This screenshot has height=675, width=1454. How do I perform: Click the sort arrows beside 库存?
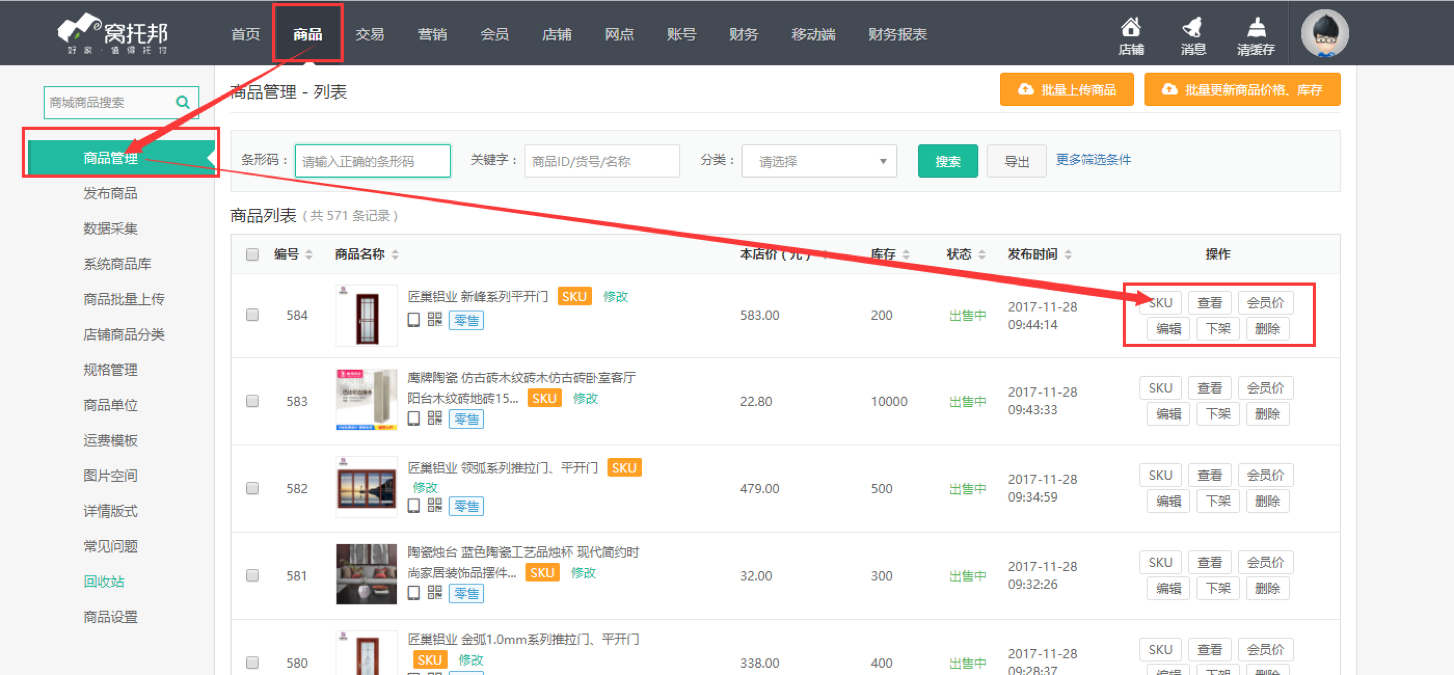click(x=904, y=255)
